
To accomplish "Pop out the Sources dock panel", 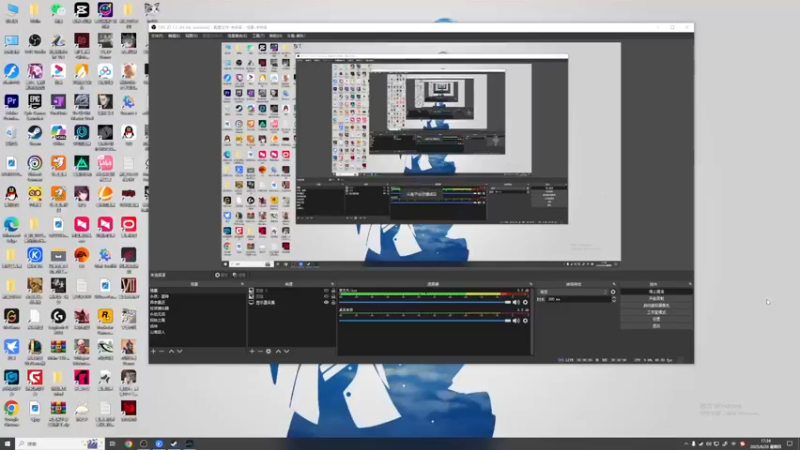I will [x=332, y=284].
